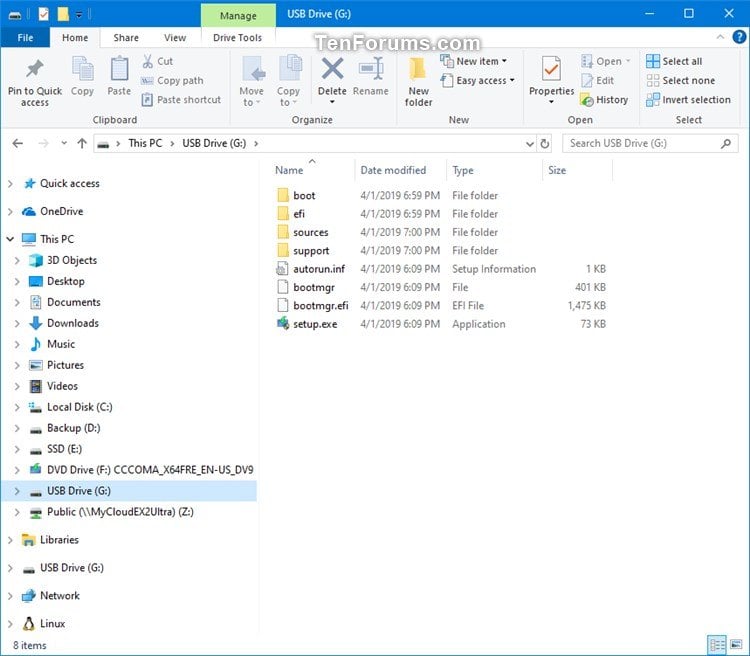The height and width of the screenshot is (656, 750).
Task: Select the efi folder
Action: [x=299, y=213]
